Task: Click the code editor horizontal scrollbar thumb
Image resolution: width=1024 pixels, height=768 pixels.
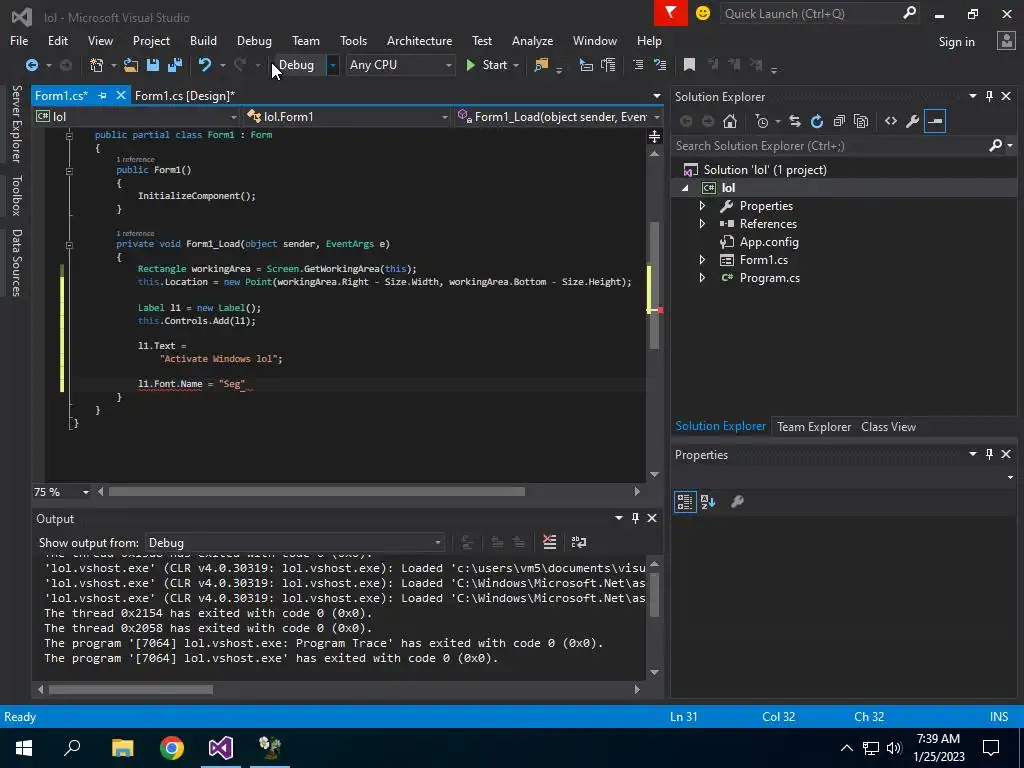Action: coord(317,492)
